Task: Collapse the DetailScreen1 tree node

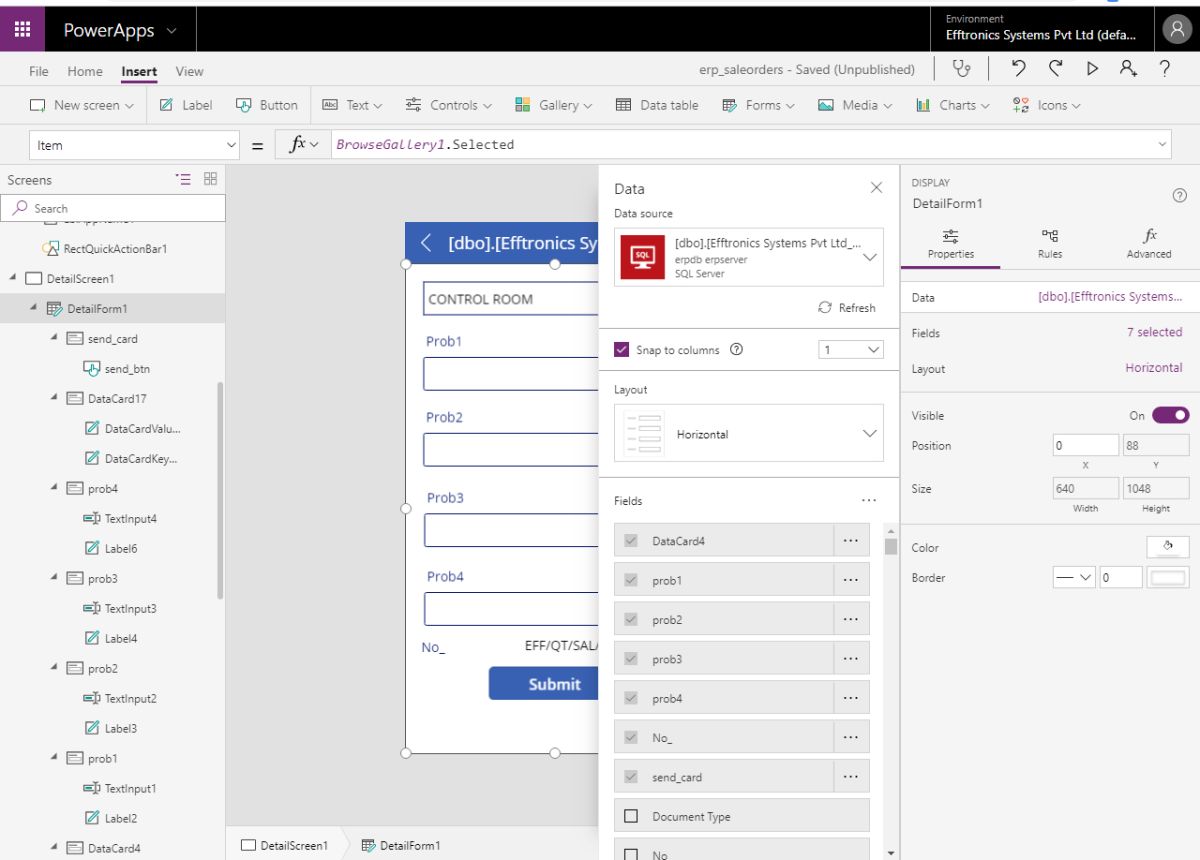Action: point(13,278)
